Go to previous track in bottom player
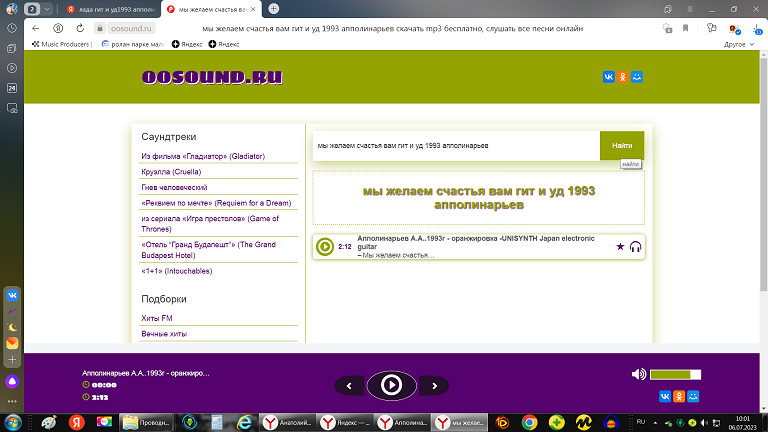768x432 pixels. (x=349, y=386)
